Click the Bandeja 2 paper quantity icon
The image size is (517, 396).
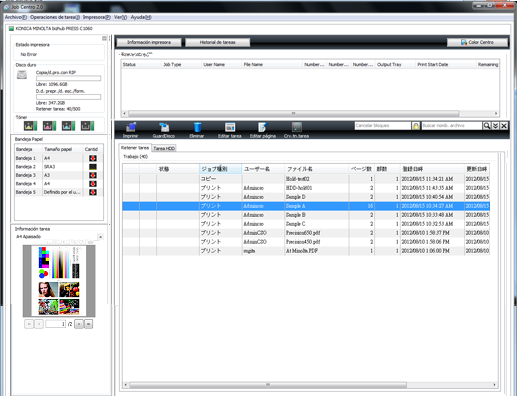point(93,167)
